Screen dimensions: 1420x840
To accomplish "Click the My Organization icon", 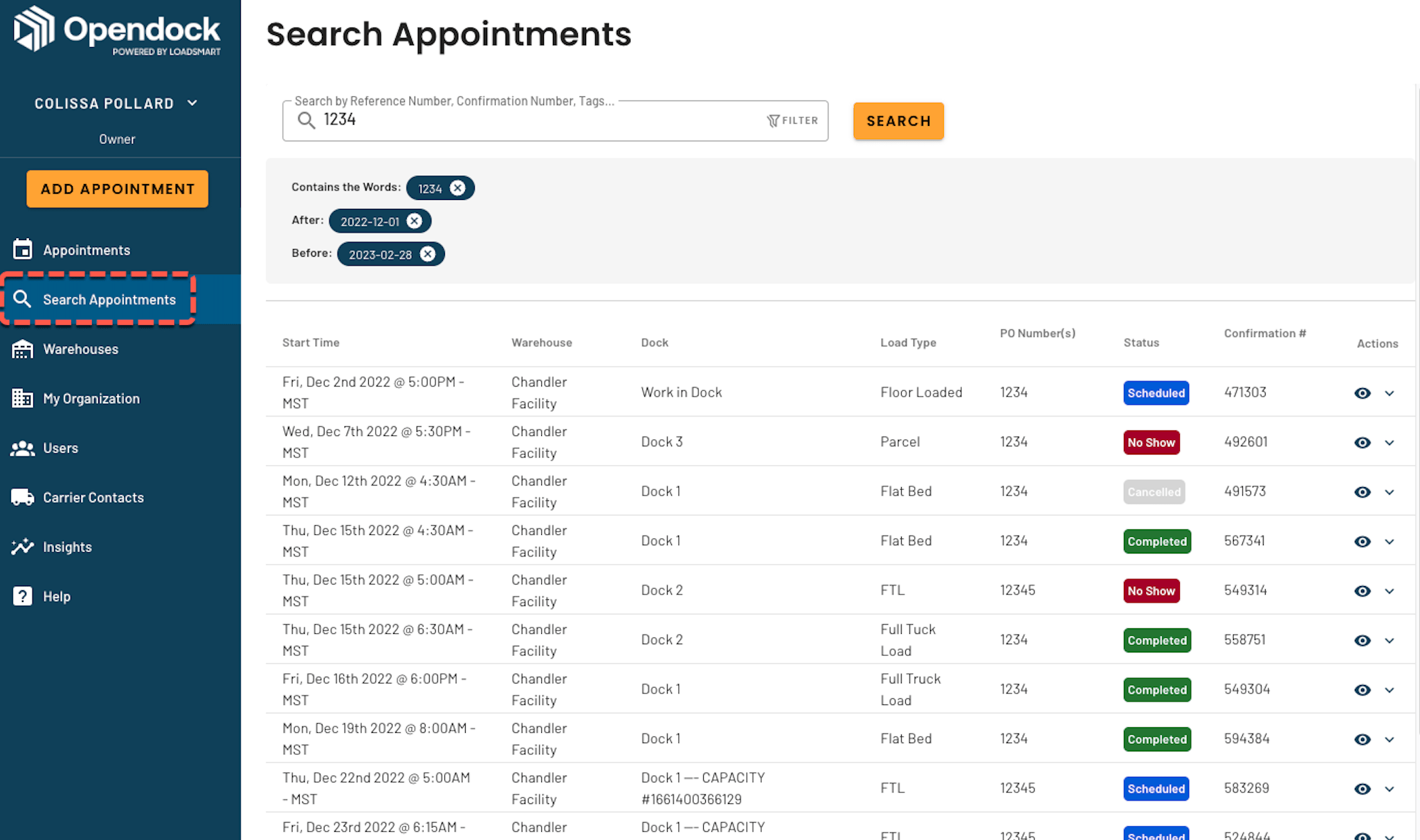I will pos(22,398).
